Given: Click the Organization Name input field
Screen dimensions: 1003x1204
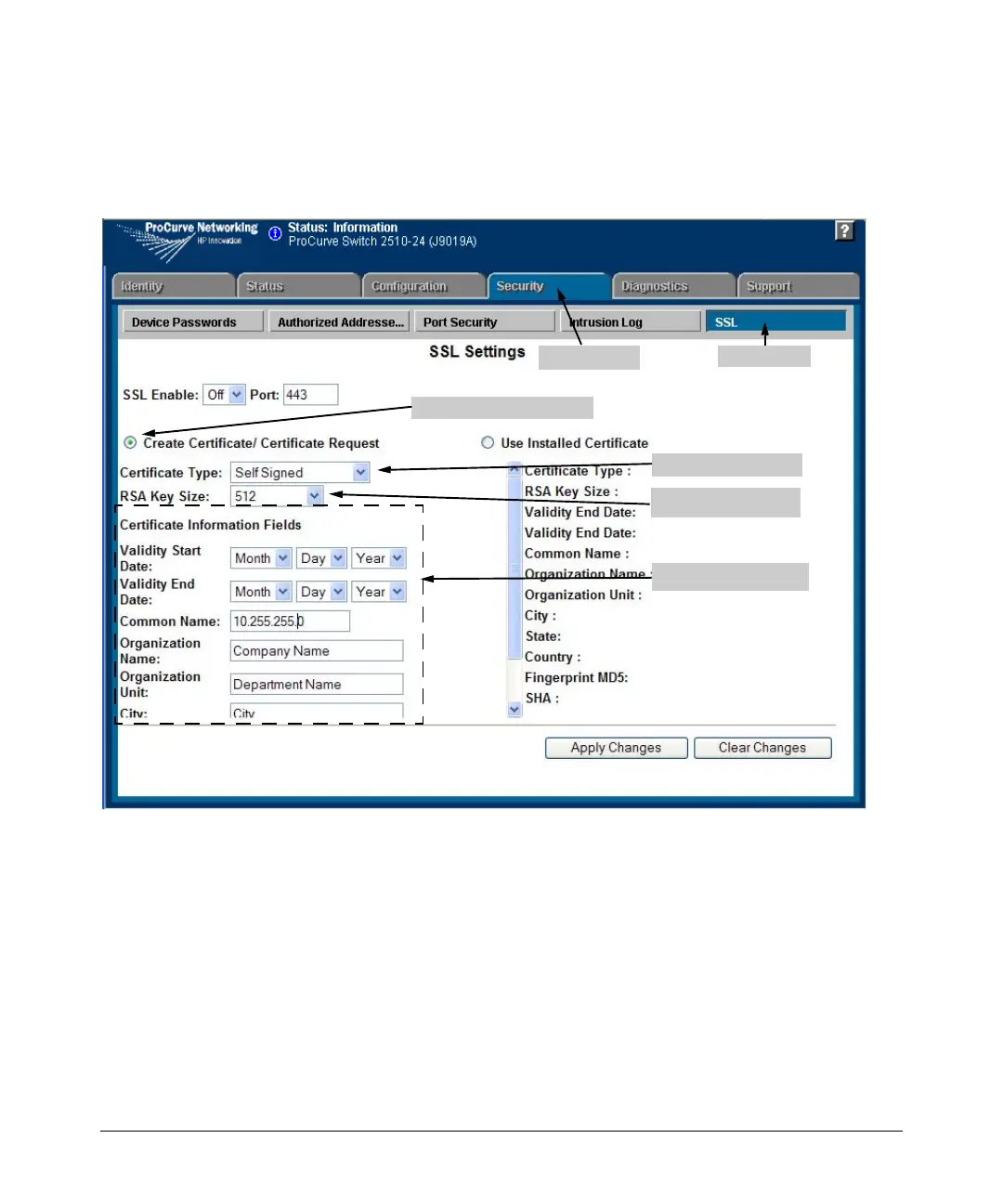Looking at the screenshot, I should 317,651.
